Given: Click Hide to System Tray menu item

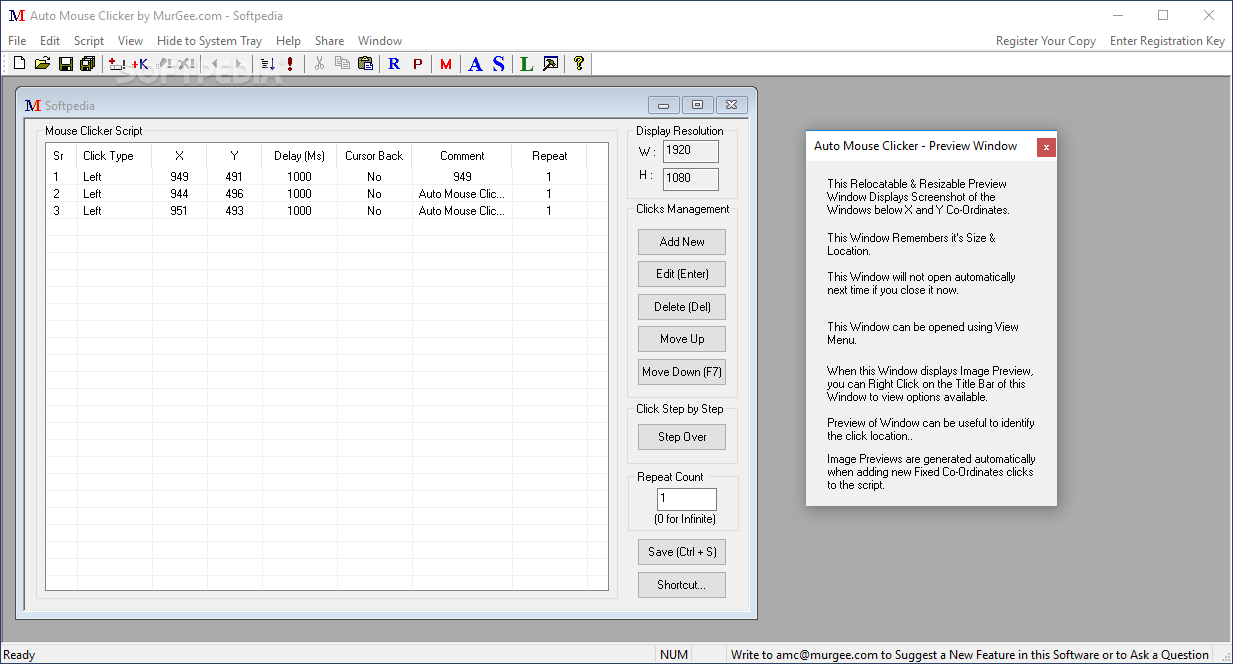Looking at the screenshot, I should [x=209, y=41].
